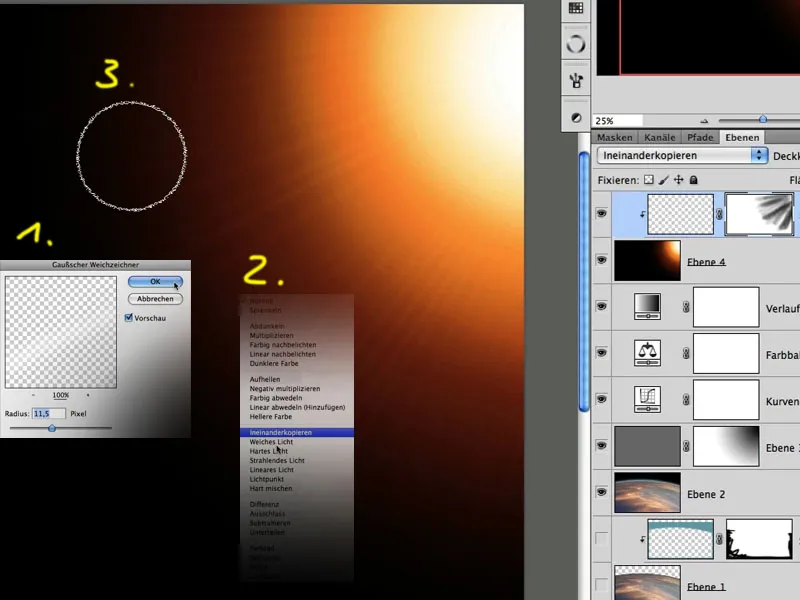Click the 100% zoom label under blur preview
Image resolution: width=800 pixels, height=600 pixels.
pyautogui.click(x=61, y=395)
